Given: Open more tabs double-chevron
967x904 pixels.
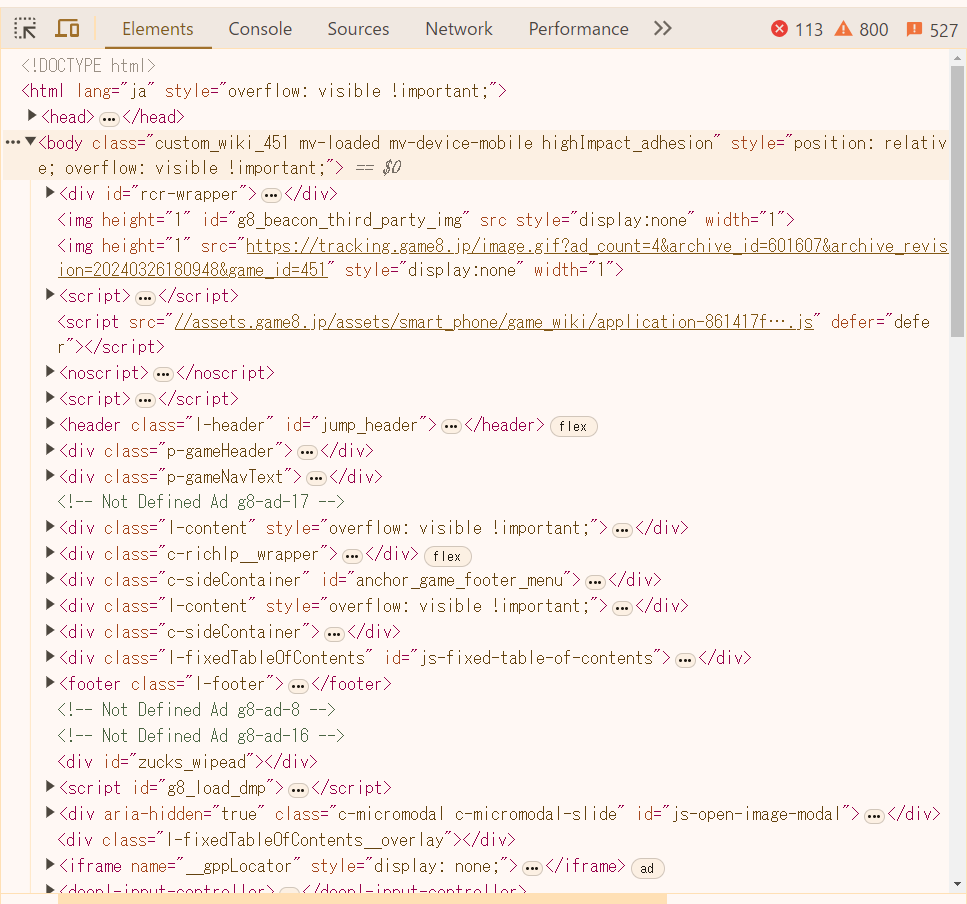Looking at the screenshot, I should 662,28.
